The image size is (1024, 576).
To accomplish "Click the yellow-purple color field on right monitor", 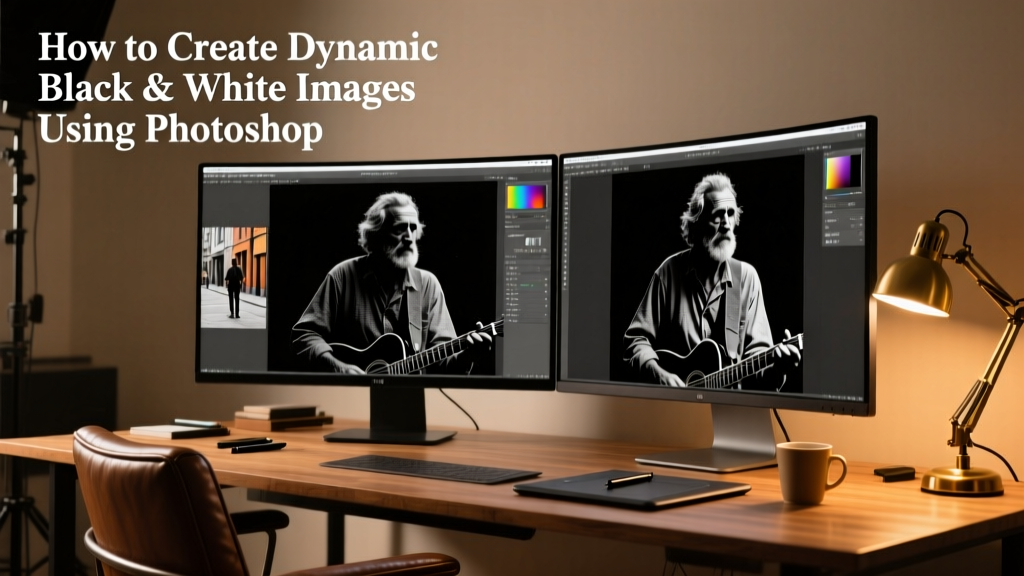I will (842, 172).
